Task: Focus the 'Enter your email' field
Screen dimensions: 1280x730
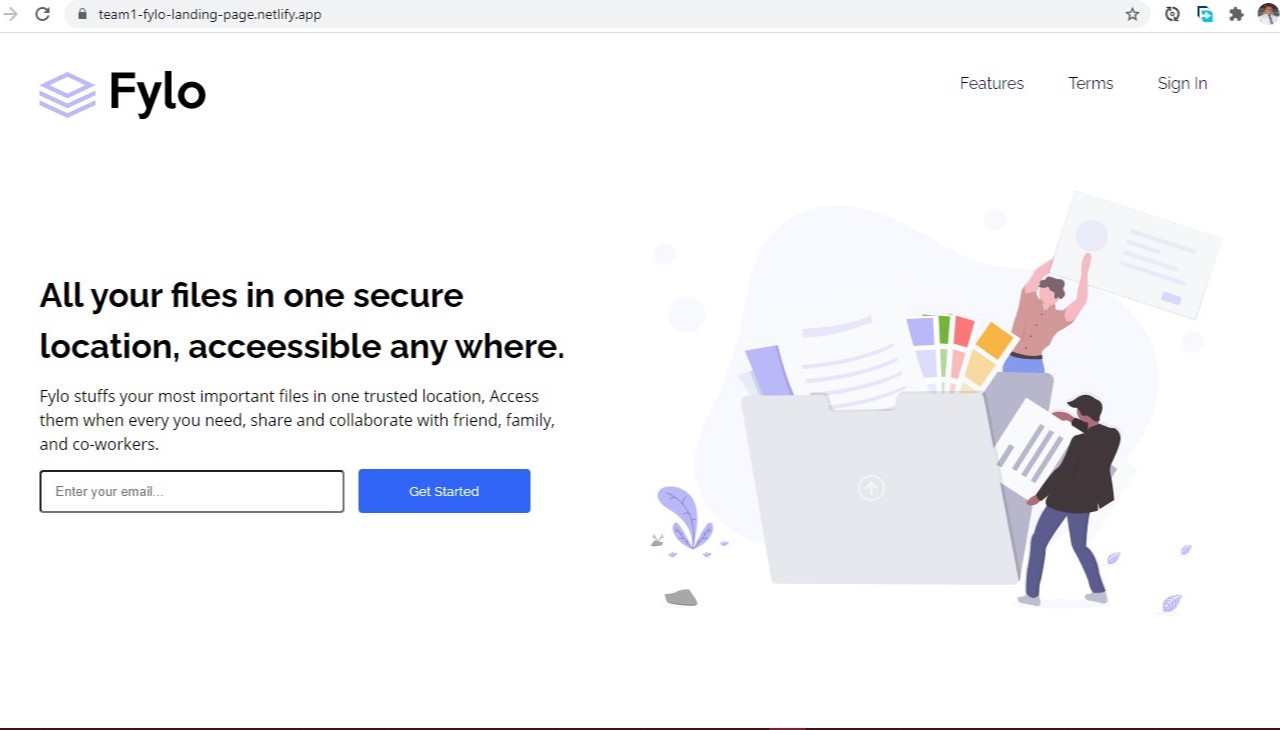Action: [192, 491]
